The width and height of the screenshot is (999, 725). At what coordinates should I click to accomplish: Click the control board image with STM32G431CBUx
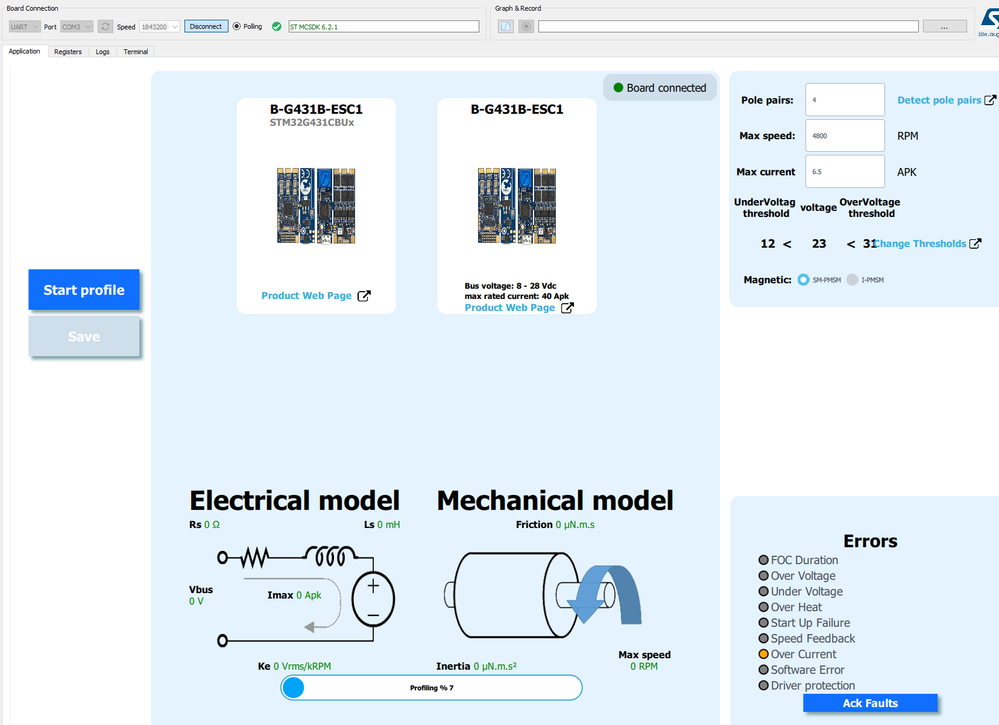tap(316, 206)
